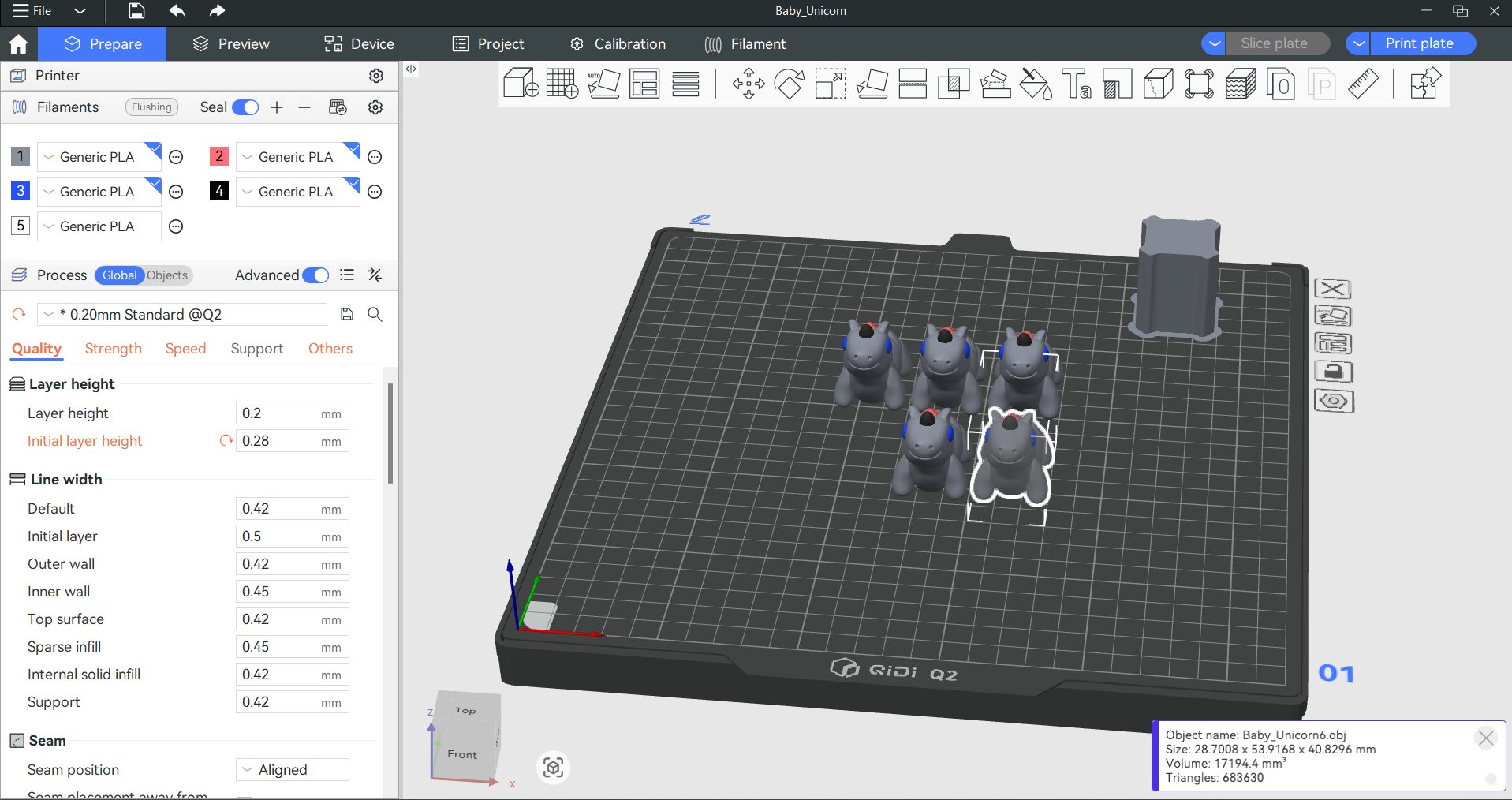Switch to the Preview tab
1512x800 pixels.
230,43
